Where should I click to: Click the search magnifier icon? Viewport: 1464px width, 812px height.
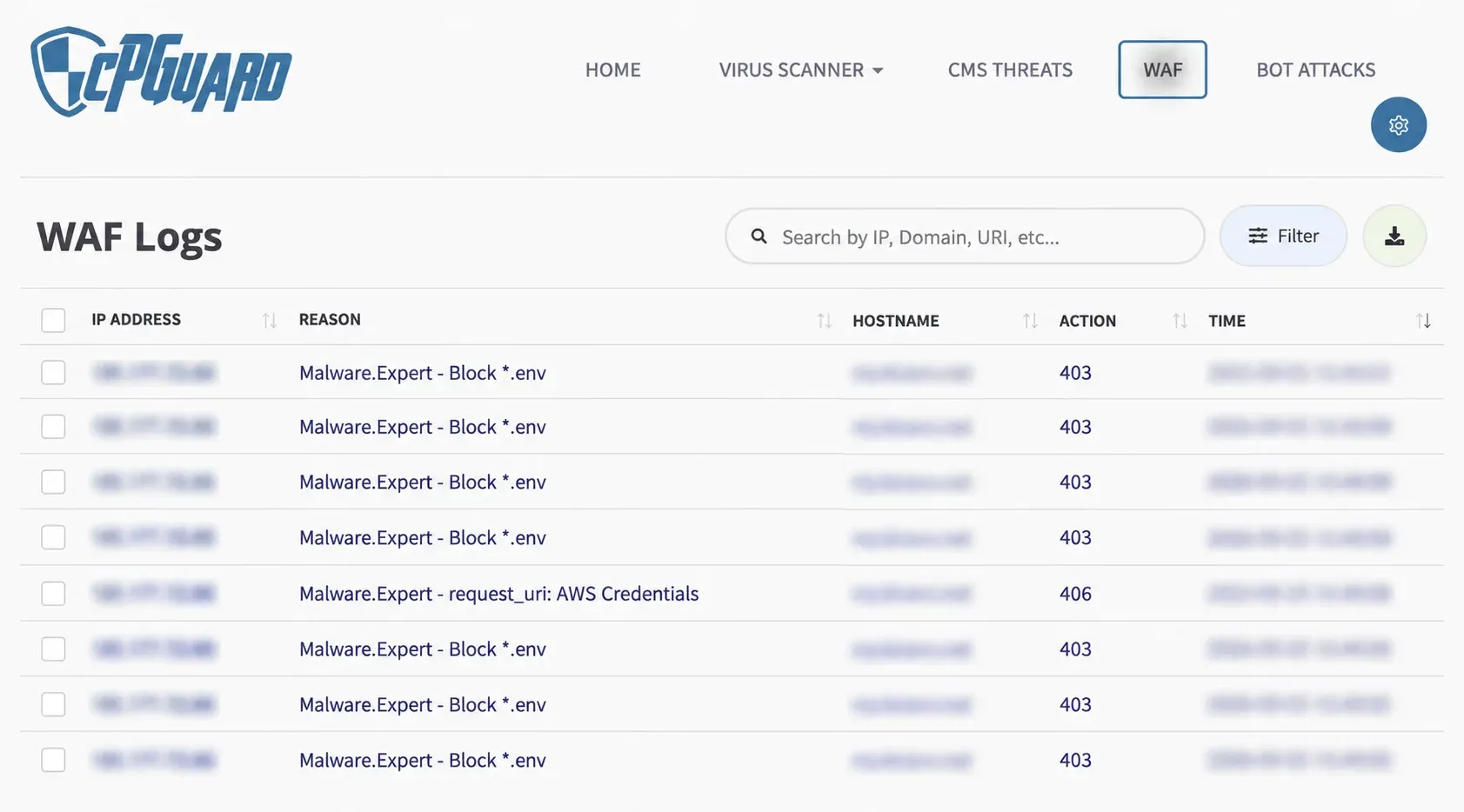759,236
